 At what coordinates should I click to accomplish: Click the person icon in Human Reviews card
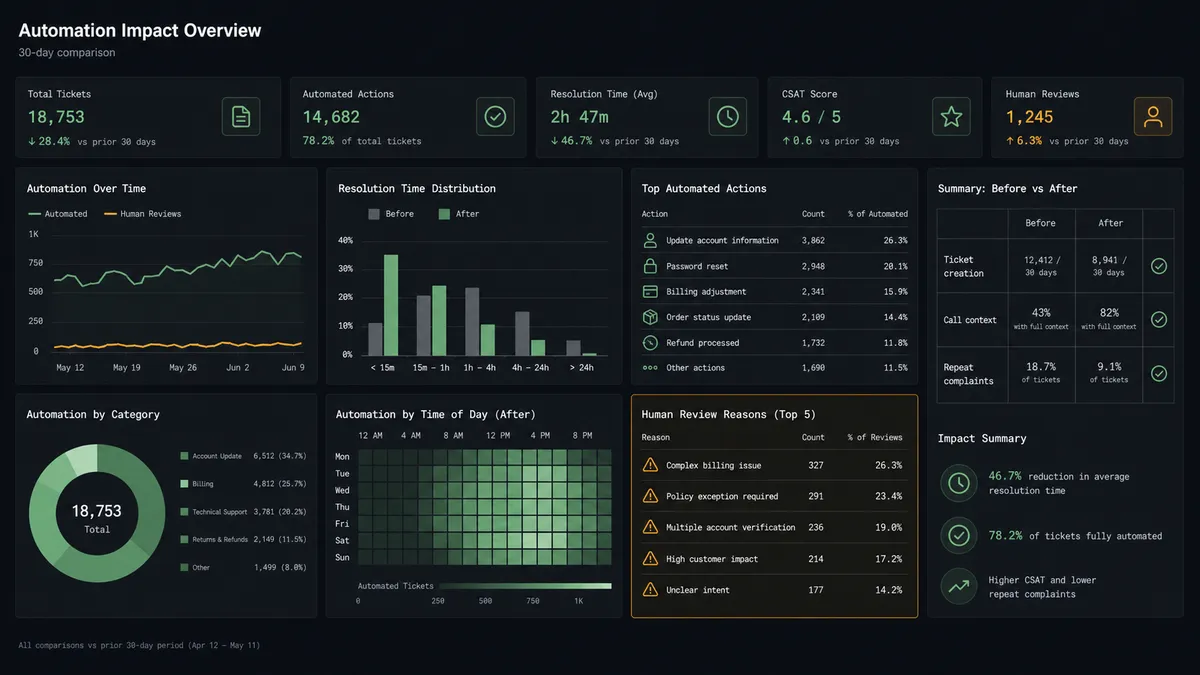1153,117
